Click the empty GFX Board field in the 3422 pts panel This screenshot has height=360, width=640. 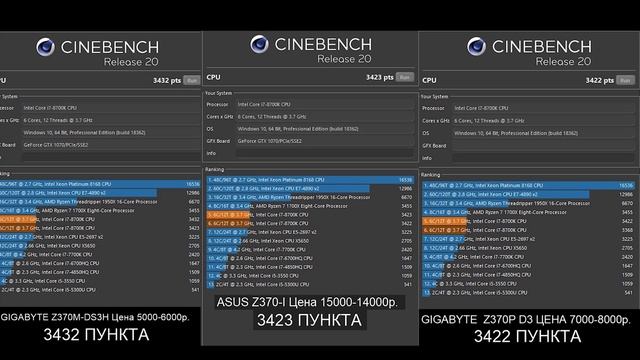pyautogui.click(x=544, y=146)
